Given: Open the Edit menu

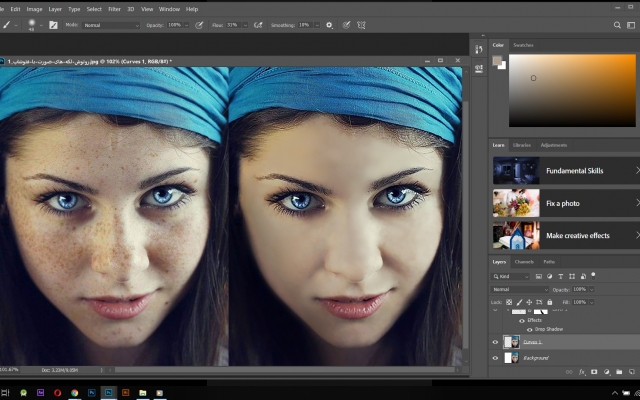Looking at the screenshot, I should tap(15, 9).
